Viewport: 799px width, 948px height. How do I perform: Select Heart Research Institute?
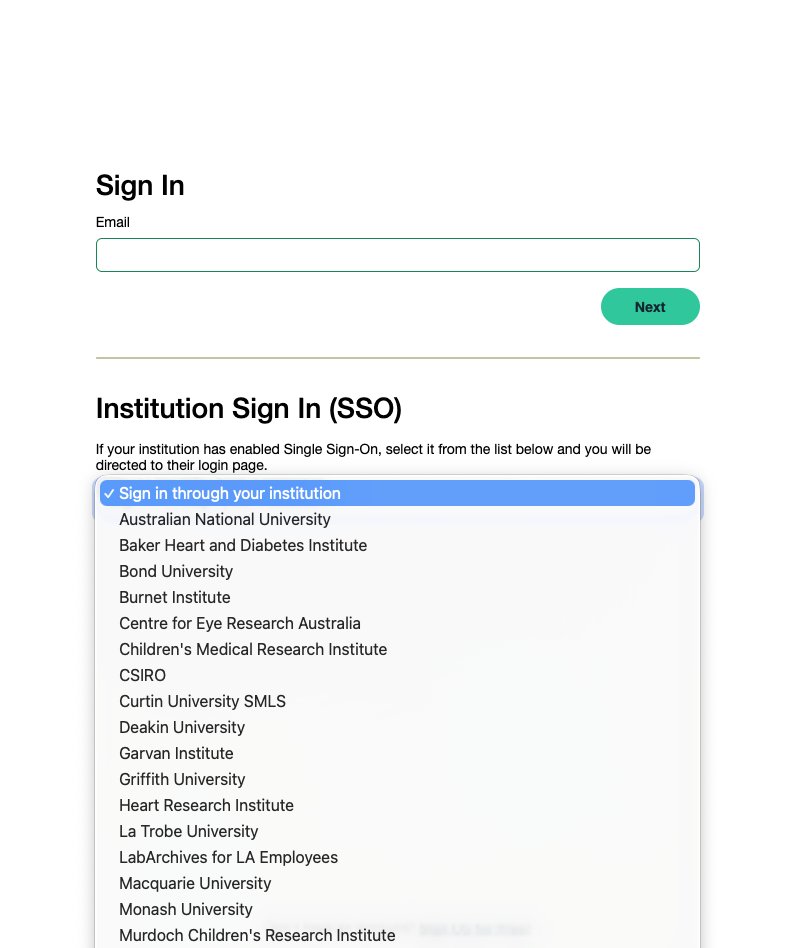point(207,805)
